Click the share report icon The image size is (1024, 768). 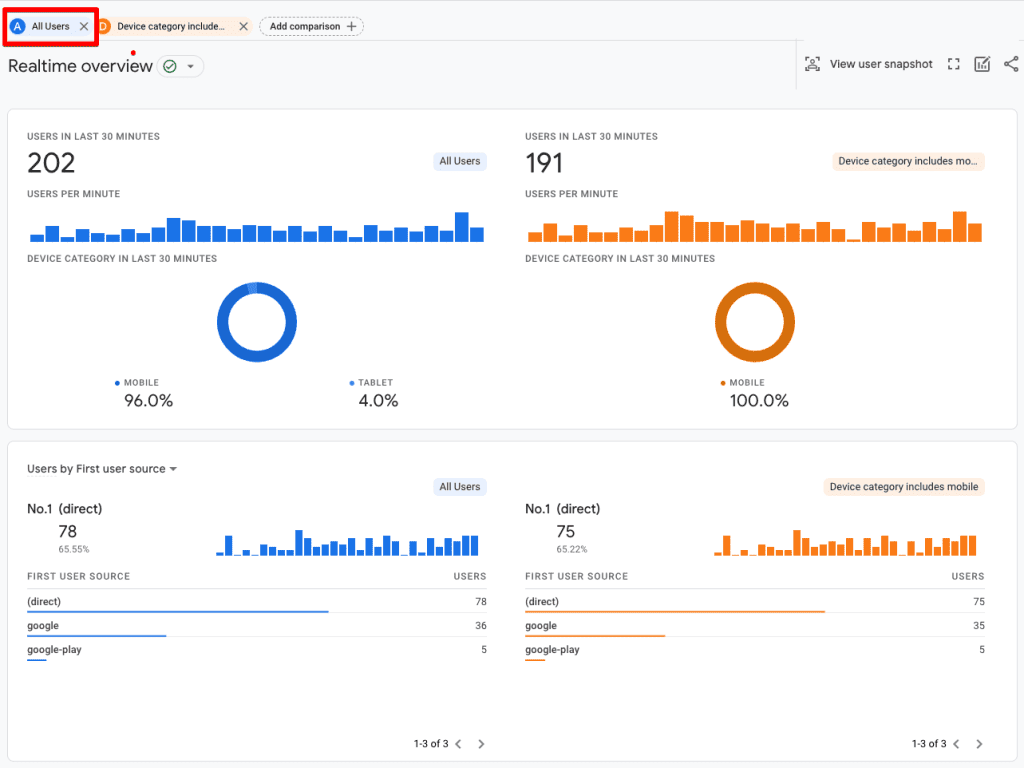click(x=1011, y=63)
